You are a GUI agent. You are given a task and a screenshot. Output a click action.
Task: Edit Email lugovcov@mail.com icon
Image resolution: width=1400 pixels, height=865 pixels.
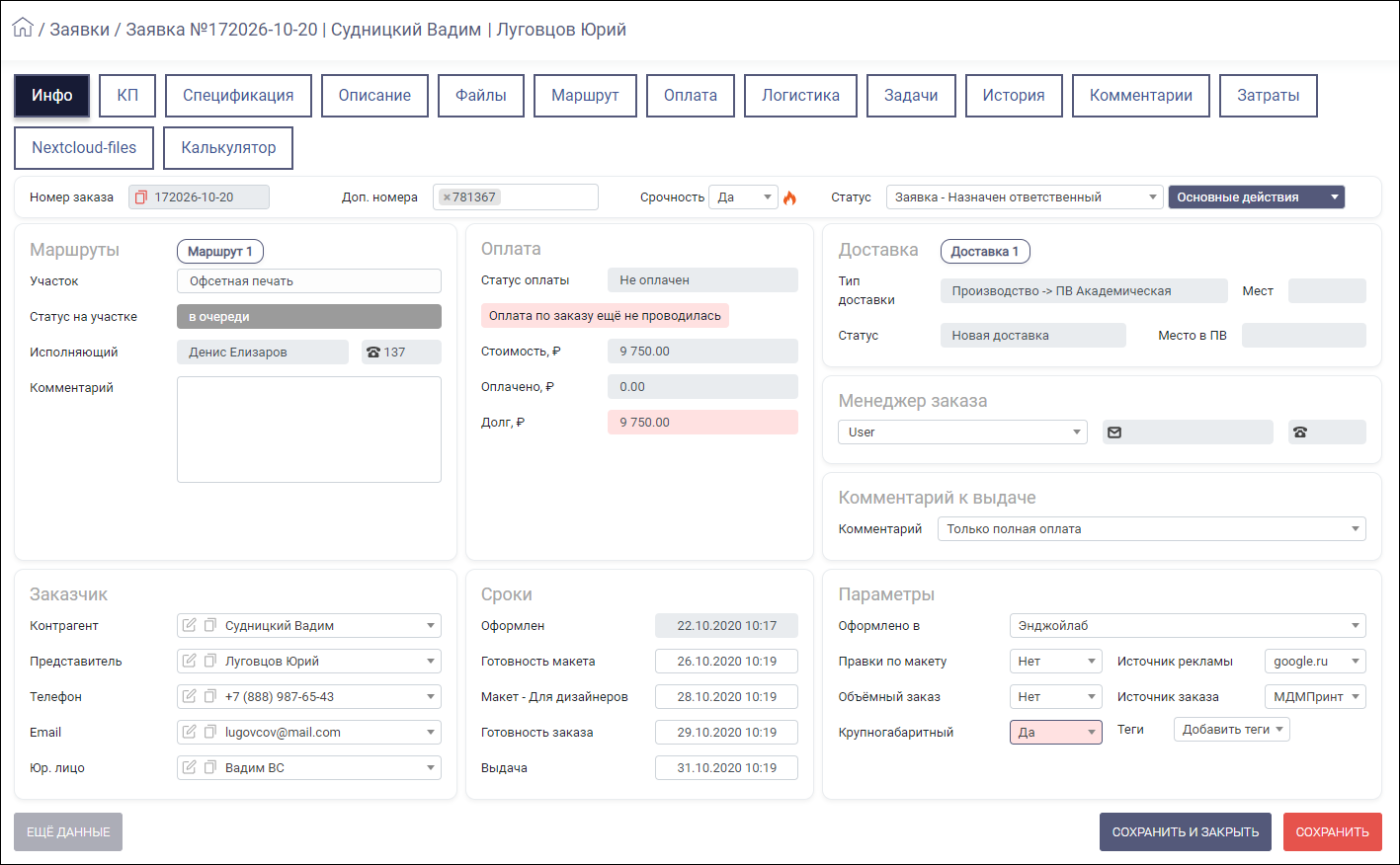tap(189, 732)
